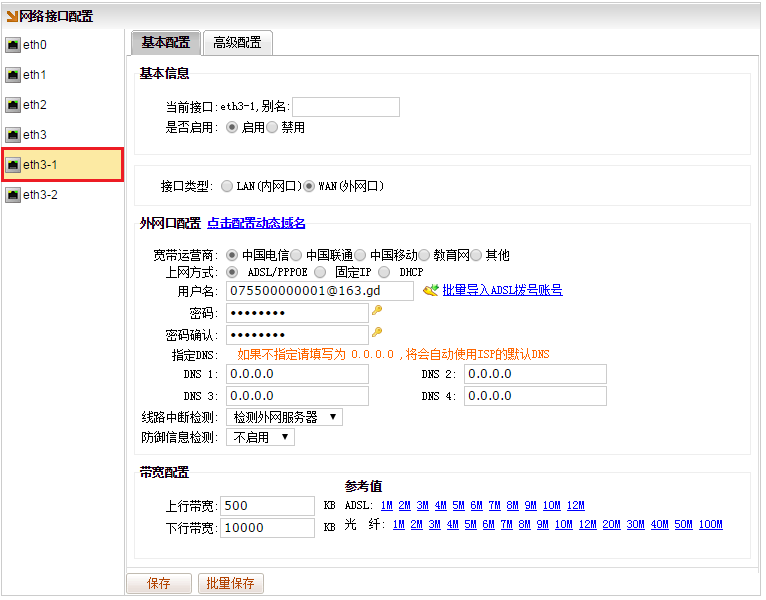
Task: Click the 保存 button
Action: coord(158,583)
